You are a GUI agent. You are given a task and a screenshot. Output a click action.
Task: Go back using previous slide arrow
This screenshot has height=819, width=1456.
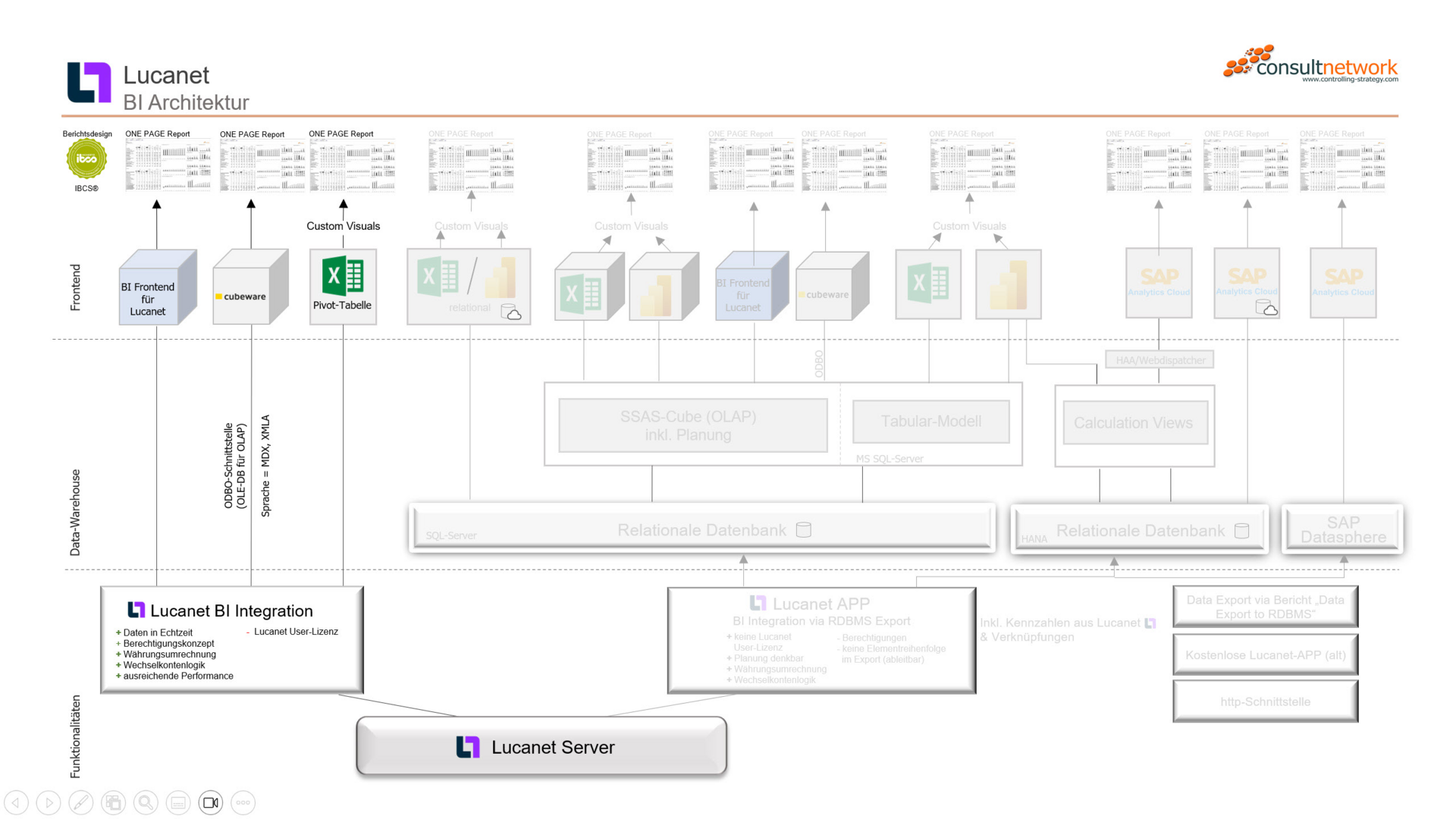pos(16,802)
